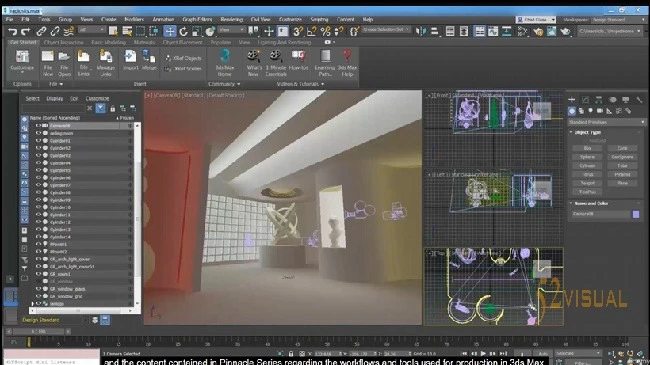650x365 pixels.
Task: Activate Bind to Space Warp tool
Action: (x=69, y=31)
